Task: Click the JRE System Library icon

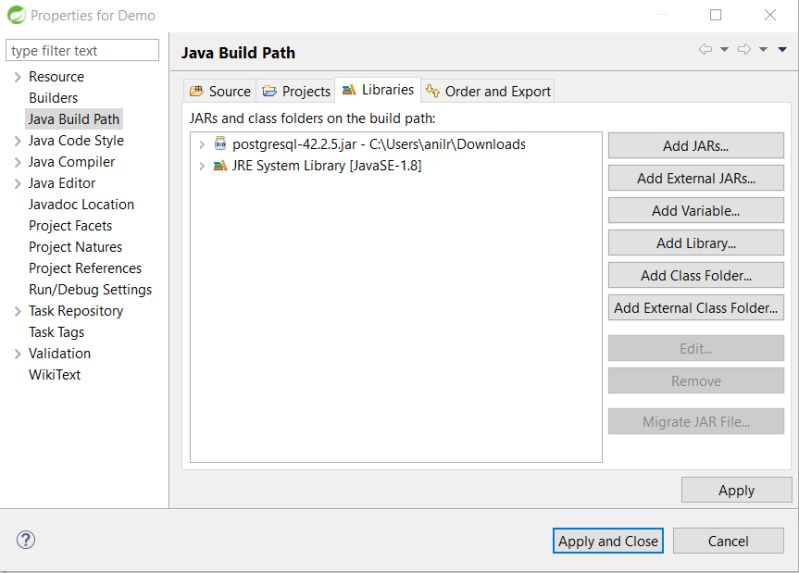Action: pyautogui.click(x=220, y=166)
